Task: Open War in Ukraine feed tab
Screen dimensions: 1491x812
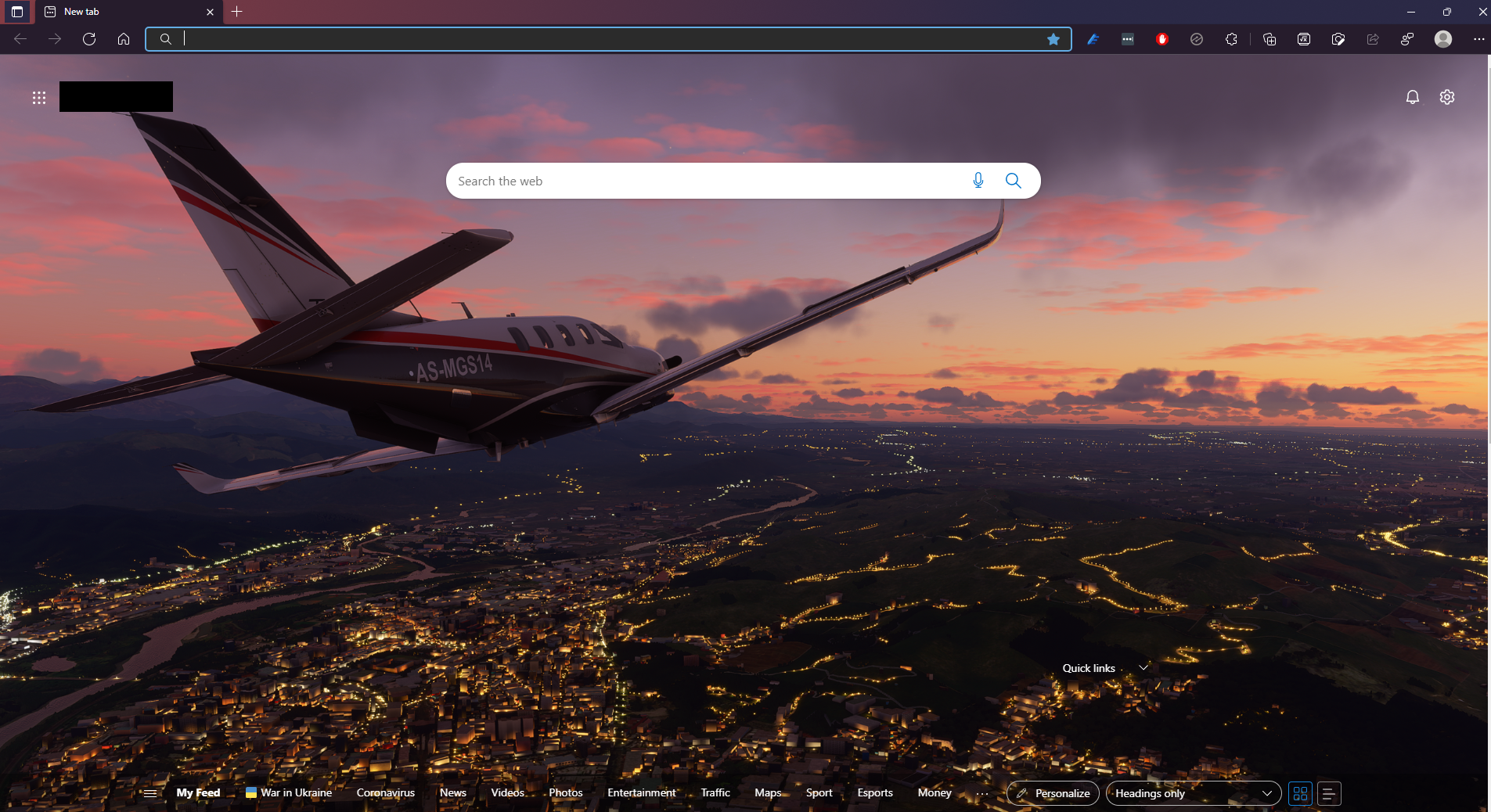Action: pyautogui.click(x=289, y=792)
